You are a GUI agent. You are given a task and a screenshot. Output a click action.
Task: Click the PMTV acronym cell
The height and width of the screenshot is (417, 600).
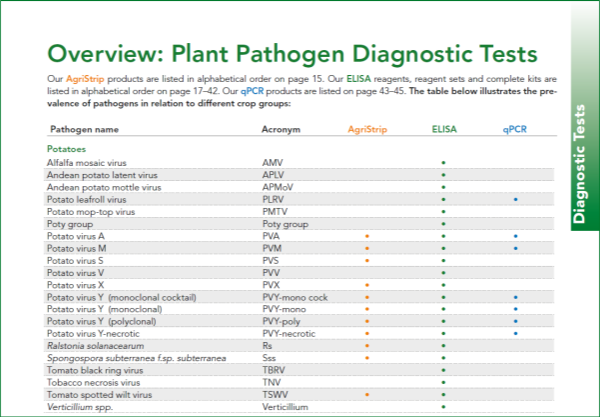point(275,212)
